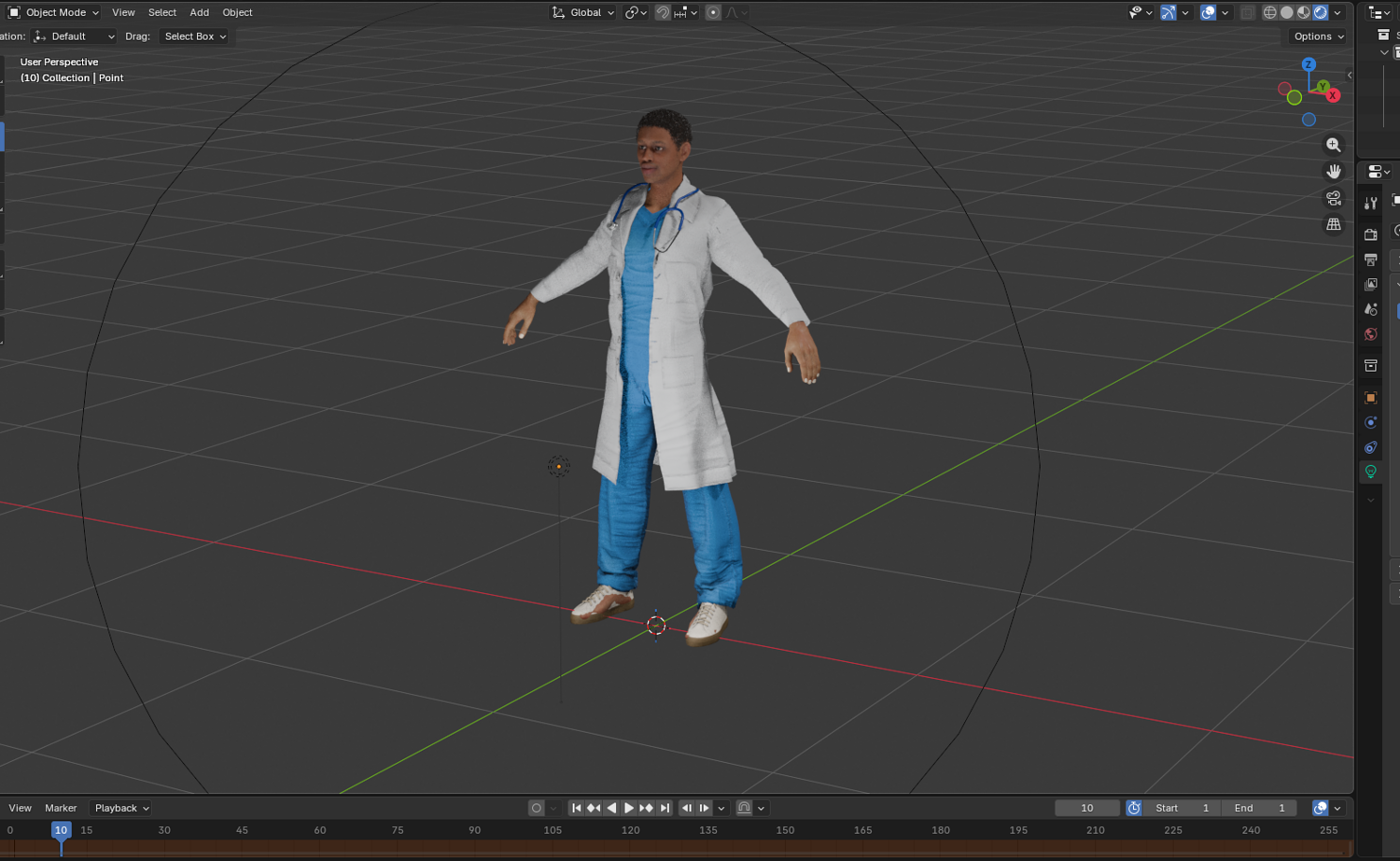The image size is (1400, 861).
Task: Open the Collection properties tab
Action: [x=1370, y=365]
